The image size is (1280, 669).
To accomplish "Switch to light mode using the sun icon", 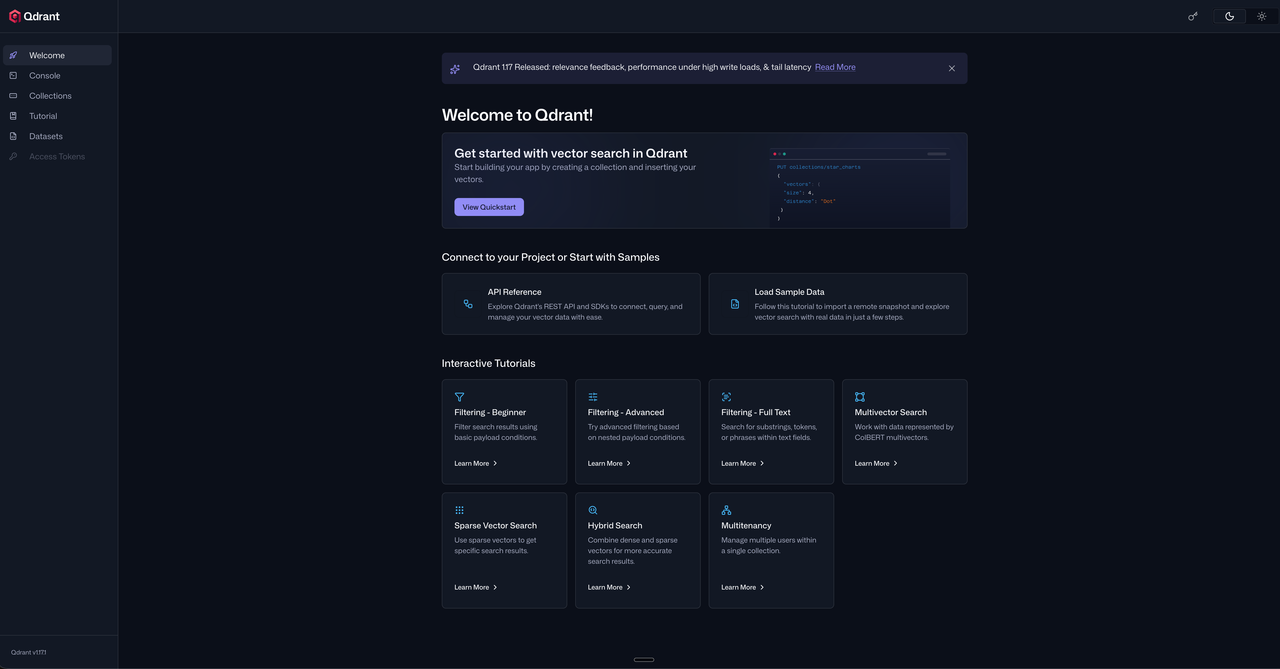I will tap(1261, 16).
